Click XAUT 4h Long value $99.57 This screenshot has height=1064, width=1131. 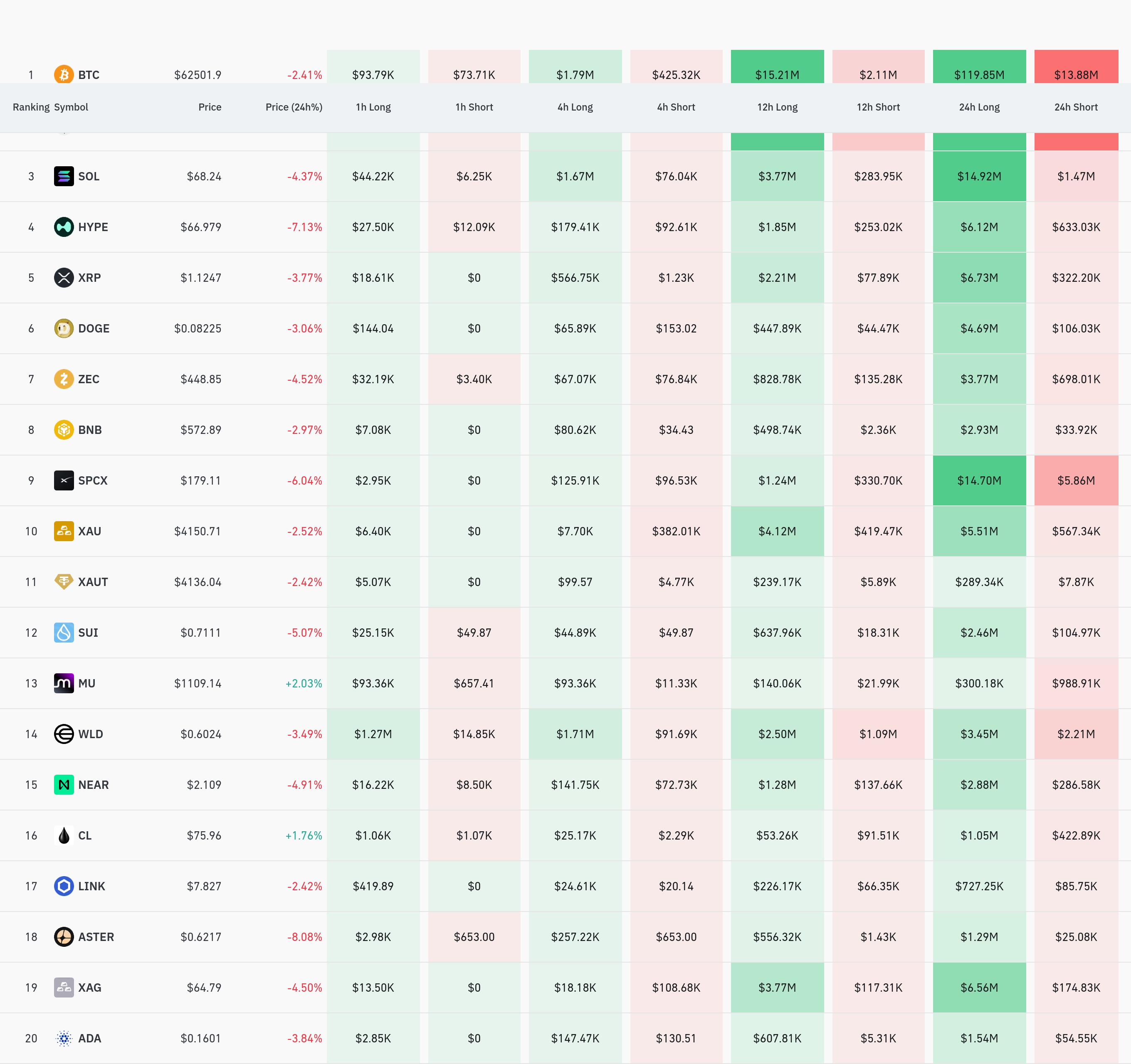pos(575,582)
